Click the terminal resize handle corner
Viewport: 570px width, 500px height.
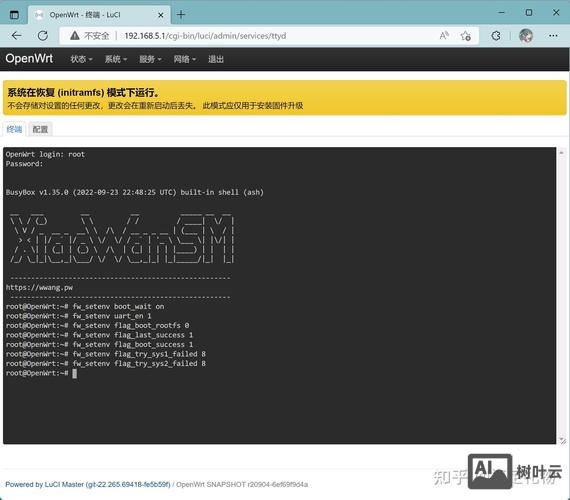(562, 440)
